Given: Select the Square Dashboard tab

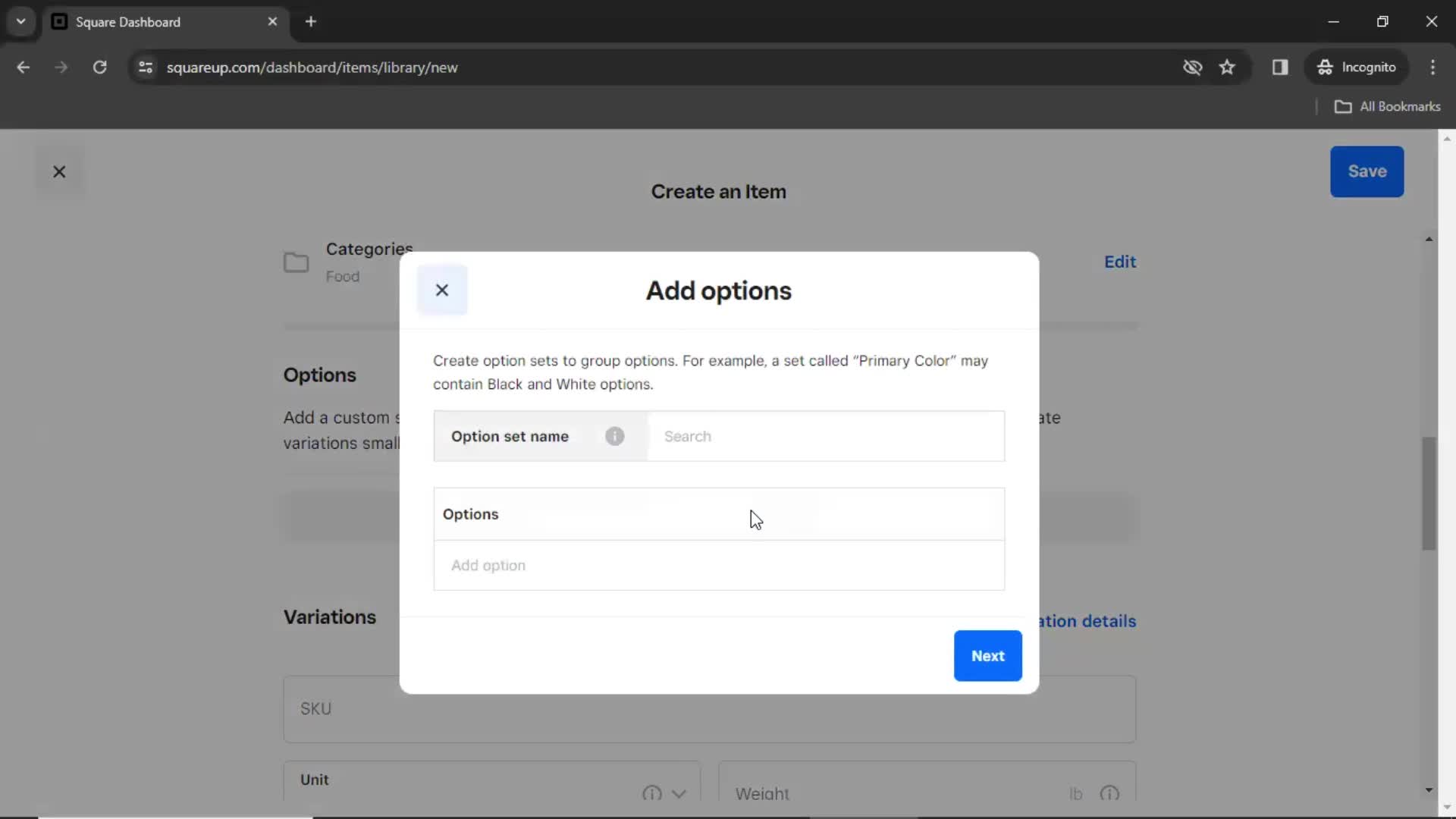Looking at the screenshot, I should (x=165, y=22).
